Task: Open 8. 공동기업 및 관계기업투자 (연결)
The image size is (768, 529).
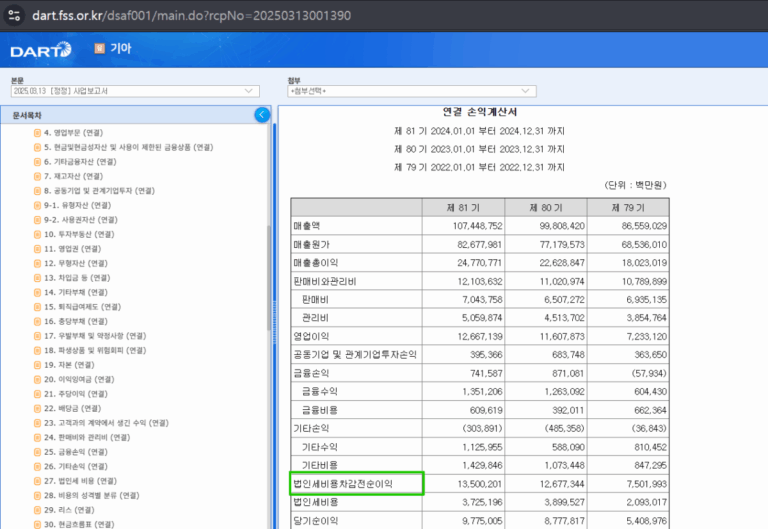Action: pyautogui.click(x=99, y=191)
